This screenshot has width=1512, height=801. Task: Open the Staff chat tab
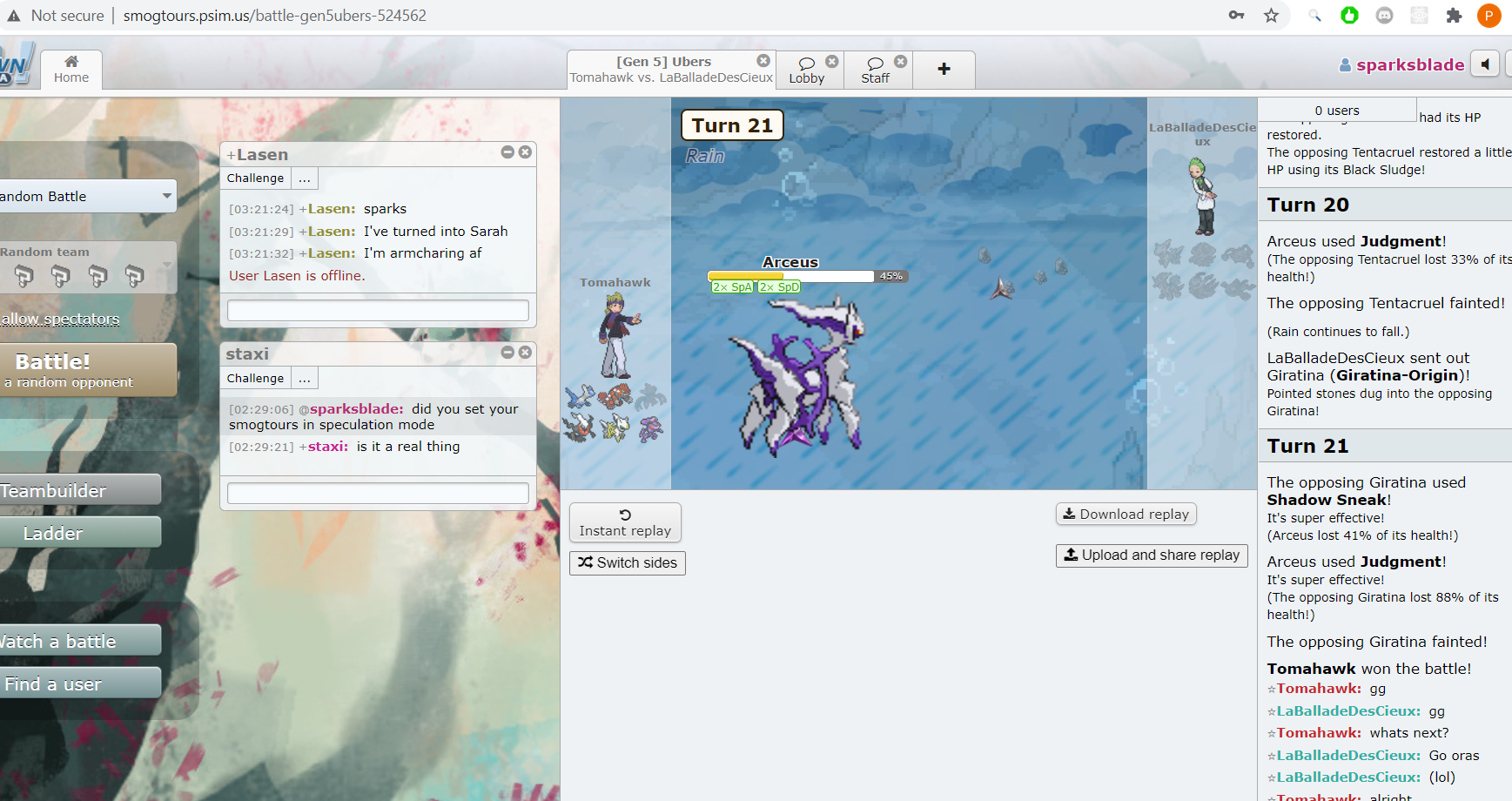[x=875, y=70]
